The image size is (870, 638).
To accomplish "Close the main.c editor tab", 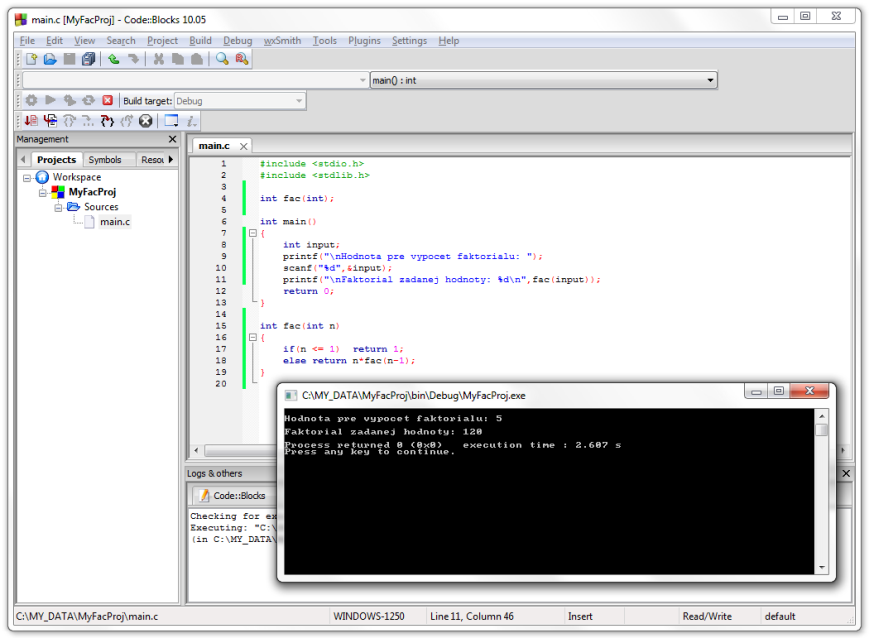I will (244, 146).
